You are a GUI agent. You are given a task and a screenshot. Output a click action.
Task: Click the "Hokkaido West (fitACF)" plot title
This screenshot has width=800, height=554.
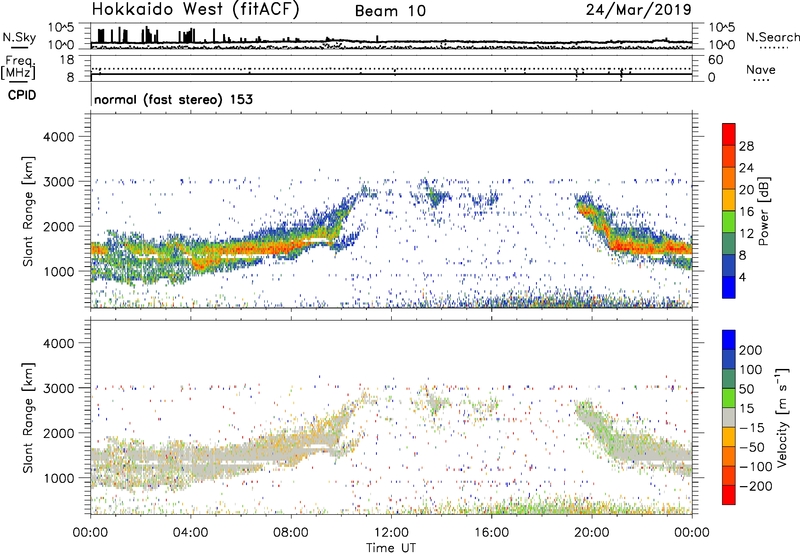(x=195, y=9)
